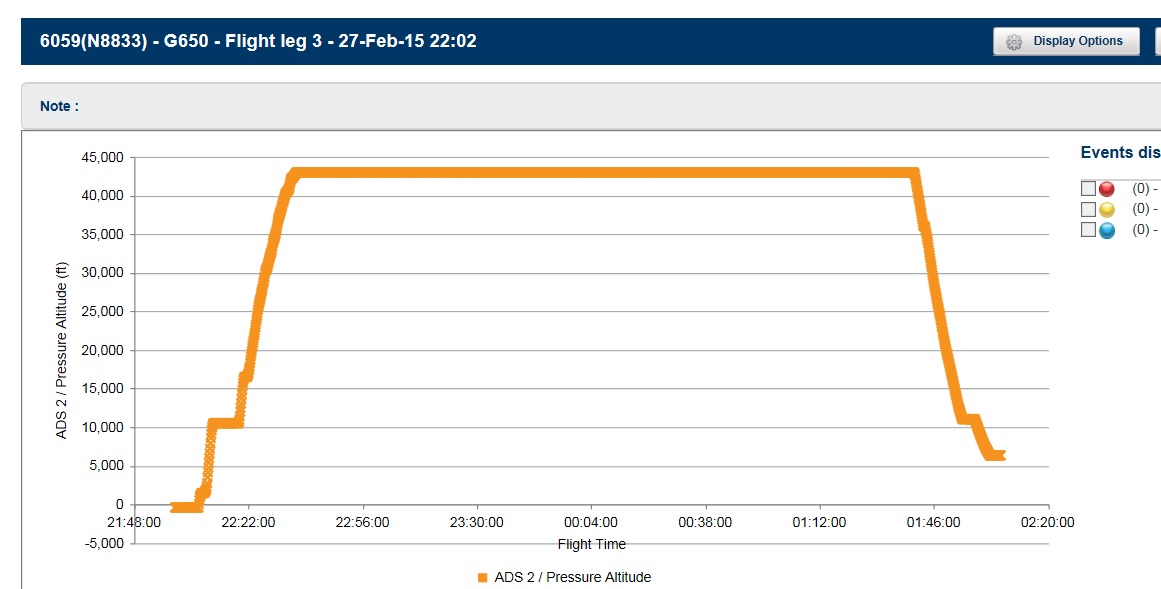
Task: Click the gear icon in Display Options
Action: [1014, 42]
